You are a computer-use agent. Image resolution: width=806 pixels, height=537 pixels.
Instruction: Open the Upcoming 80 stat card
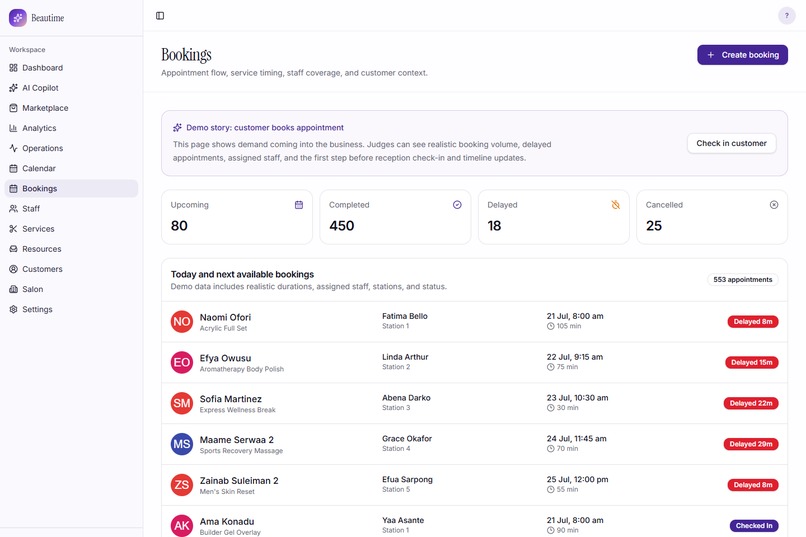tap(237, 217)
